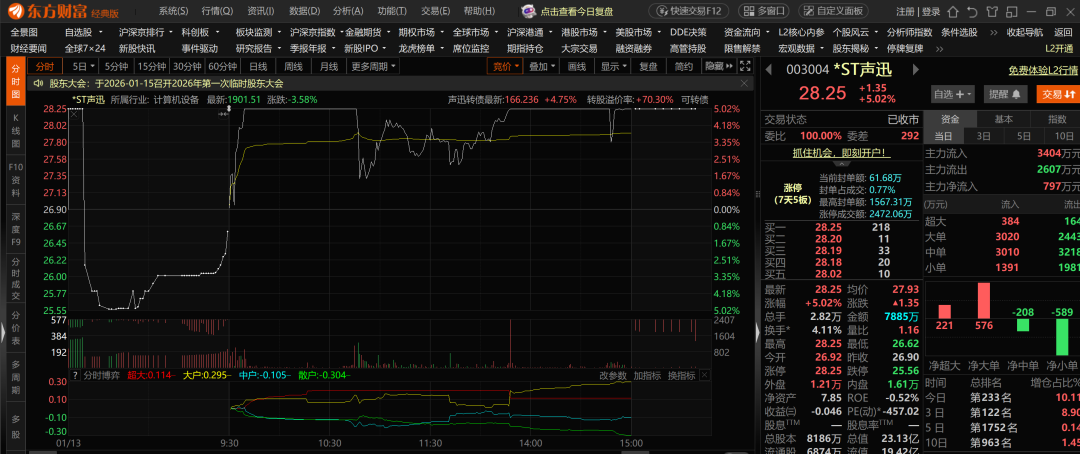Expand more items after 停牌复牌

pyautogui.click(x=938, y=48)
